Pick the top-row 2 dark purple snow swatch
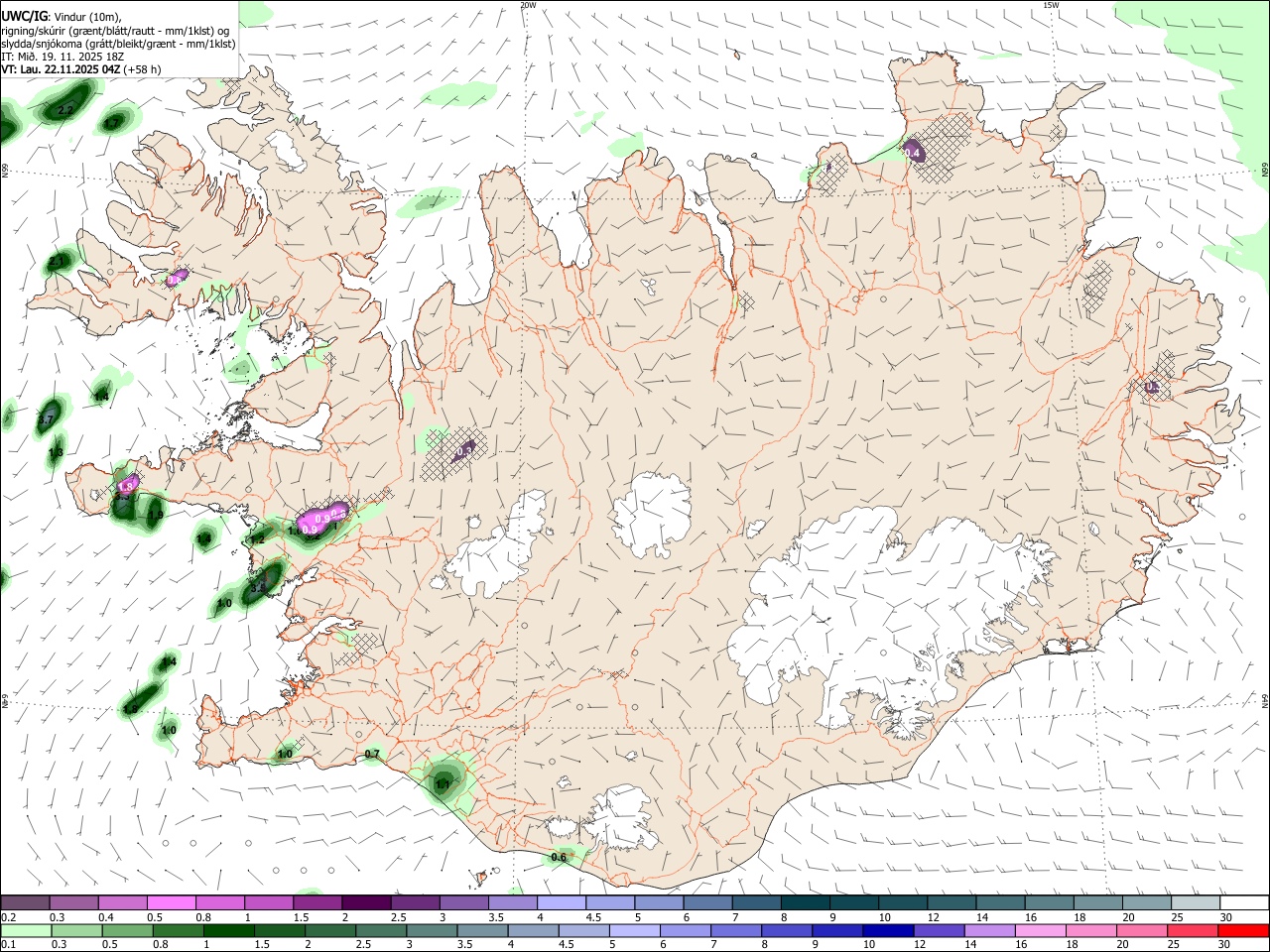Viewport: 1270px width, 952px height. point(366,903)
